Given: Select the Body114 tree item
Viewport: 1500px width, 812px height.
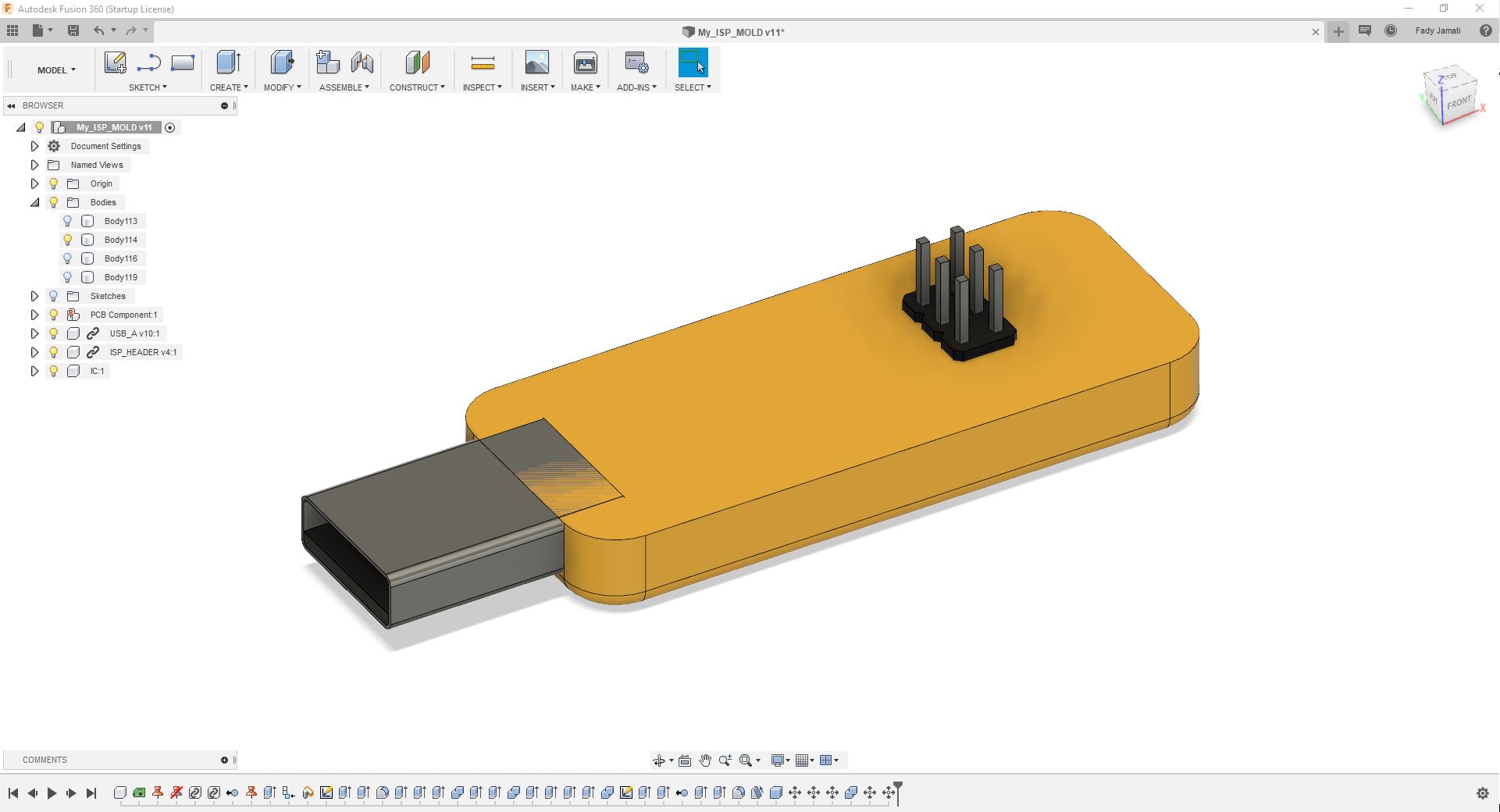Looking at the screenshot, I should 121,240.
